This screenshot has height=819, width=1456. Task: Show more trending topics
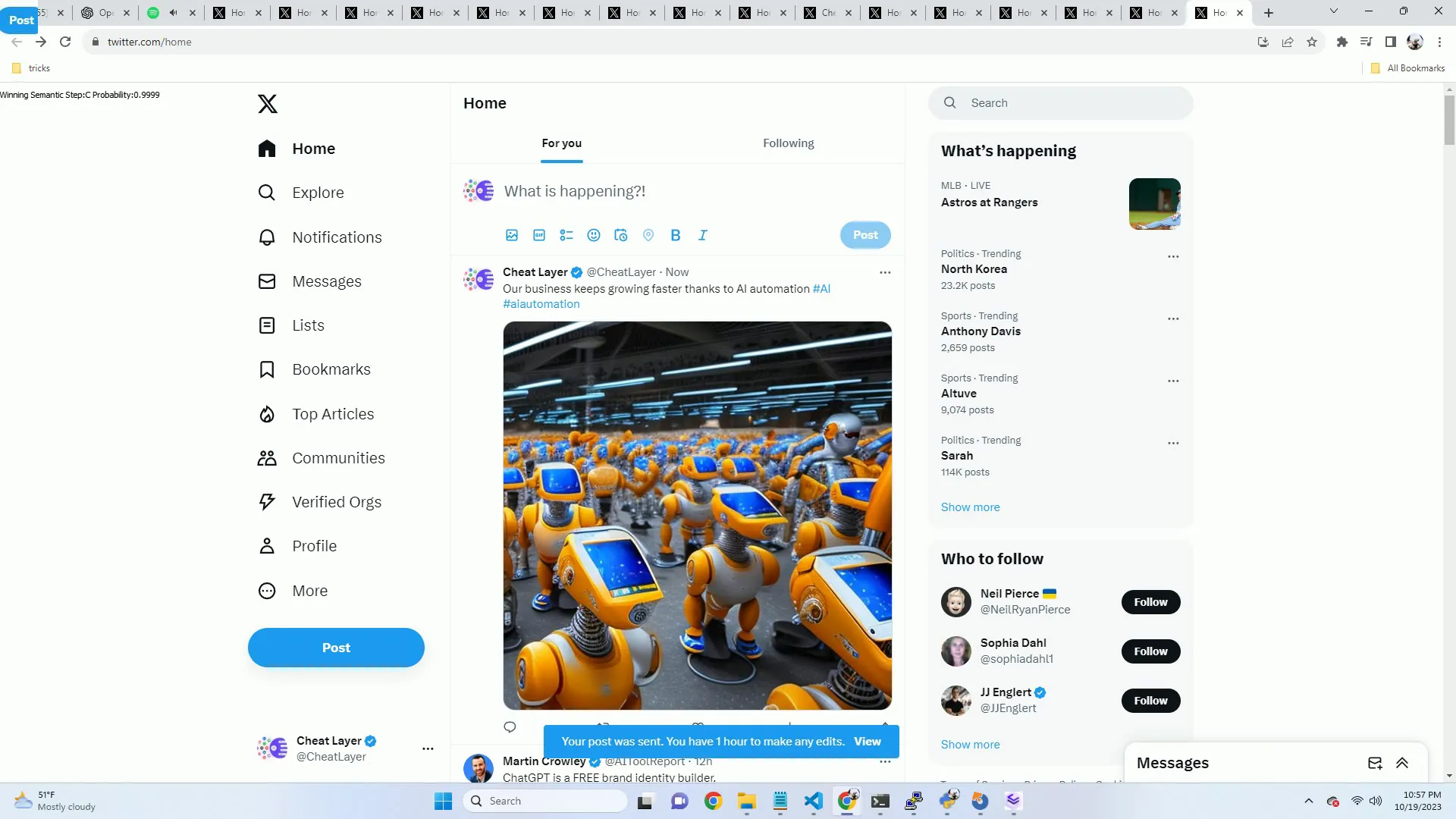[x=971, y=507]
